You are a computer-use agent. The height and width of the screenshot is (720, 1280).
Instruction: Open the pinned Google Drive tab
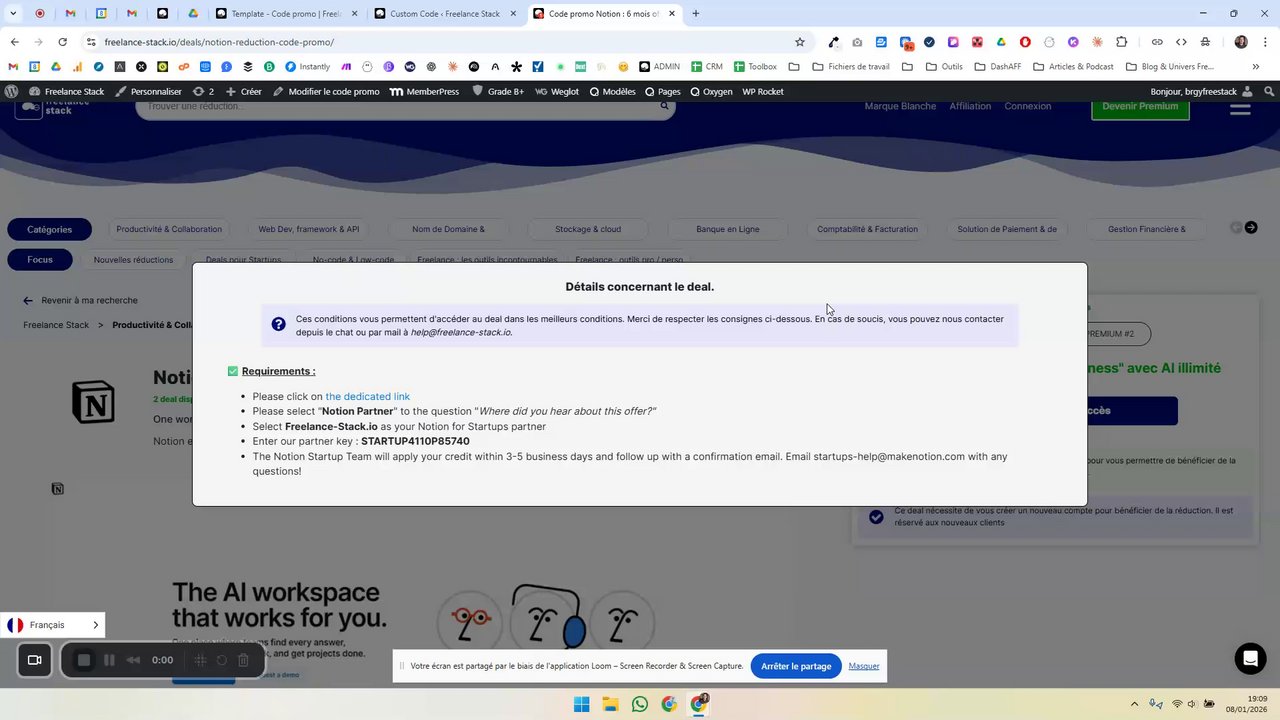click(x=193, y=14)
